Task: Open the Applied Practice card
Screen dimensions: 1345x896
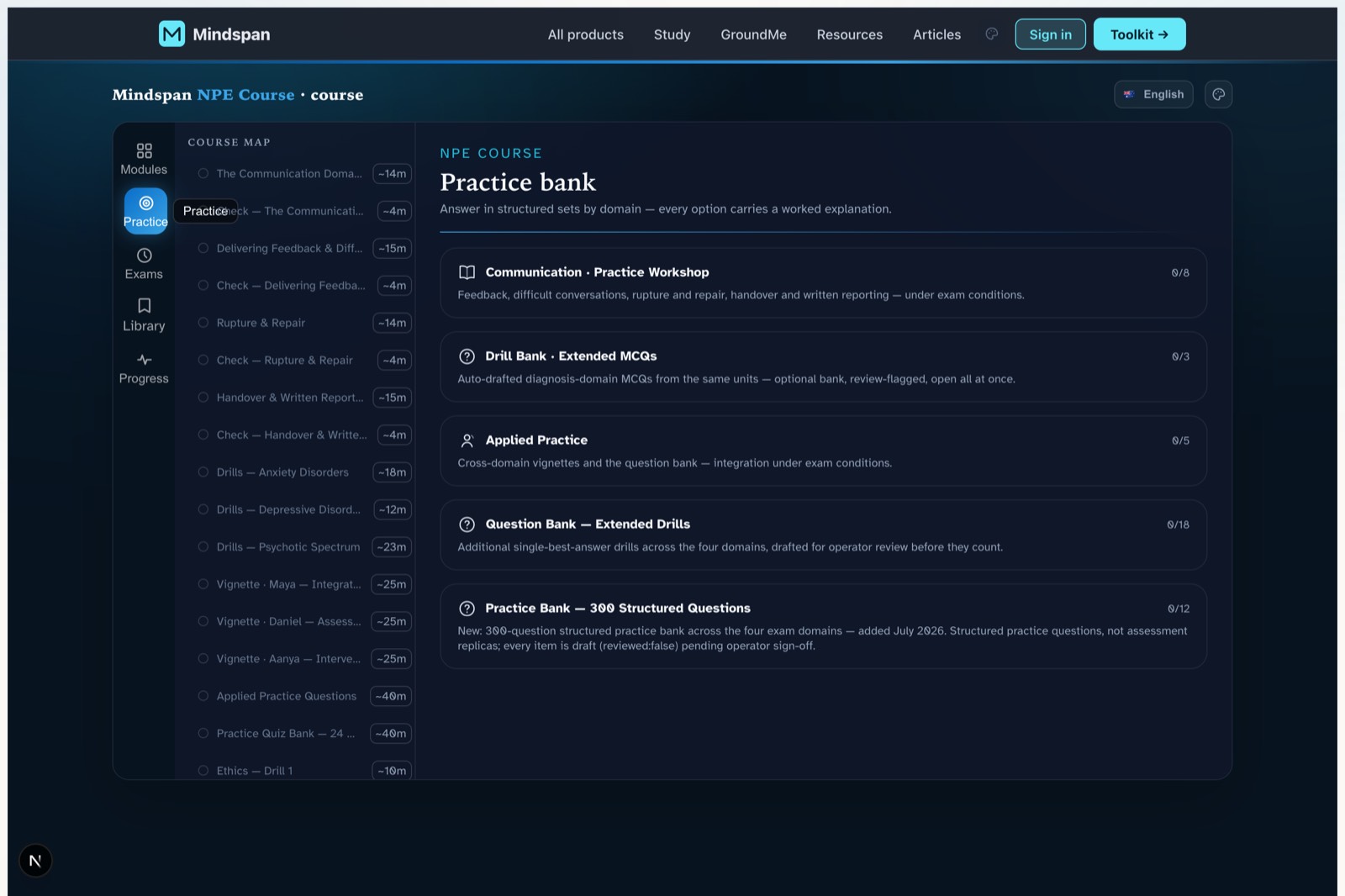Action: point(823,451)
